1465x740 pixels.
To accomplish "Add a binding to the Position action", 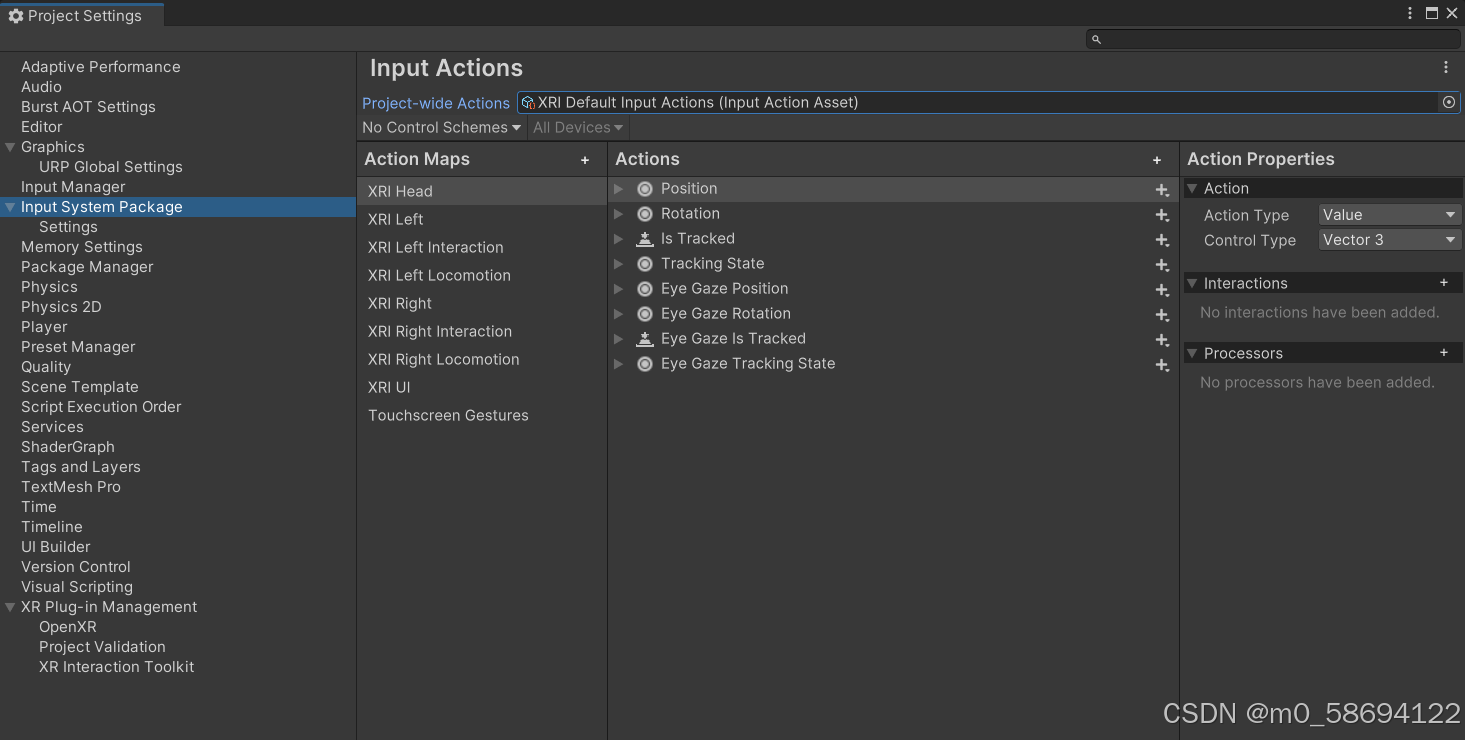I will (1161, 189).
